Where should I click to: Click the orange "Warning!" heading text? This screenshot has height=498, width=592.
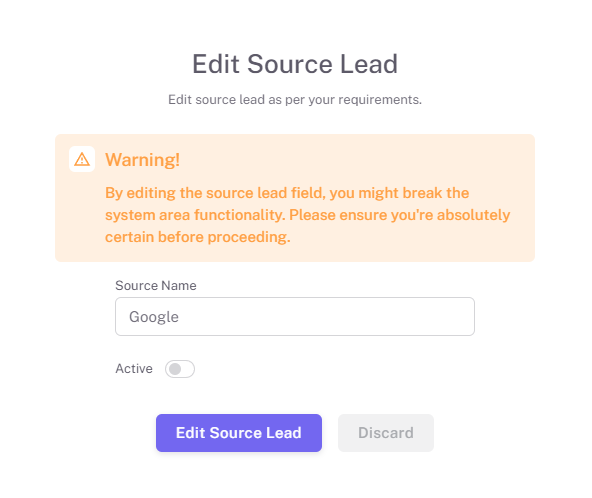(x=142, y=160)
